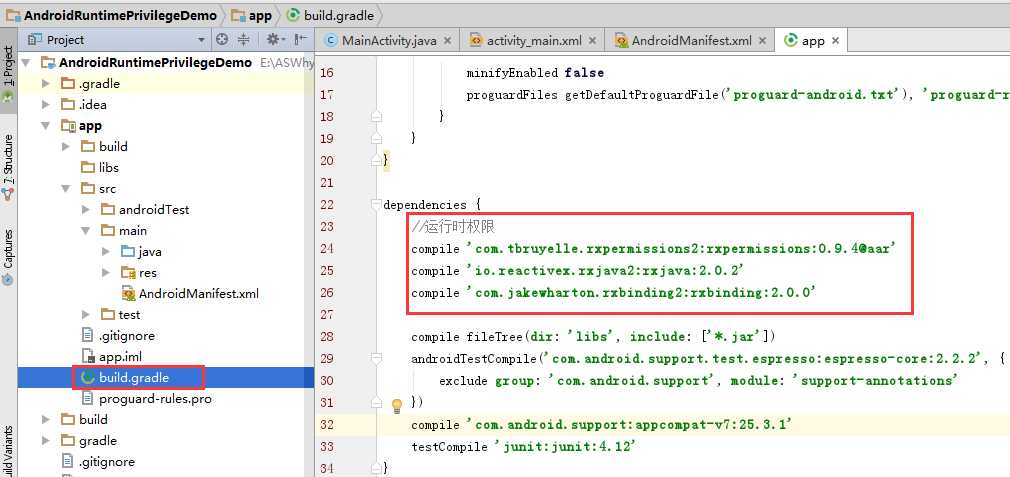Viewport: 1010px width, 477px height.
Task: Click the rxpermissions dependency string
Action: pyautogui.click(x=683, y=248)
